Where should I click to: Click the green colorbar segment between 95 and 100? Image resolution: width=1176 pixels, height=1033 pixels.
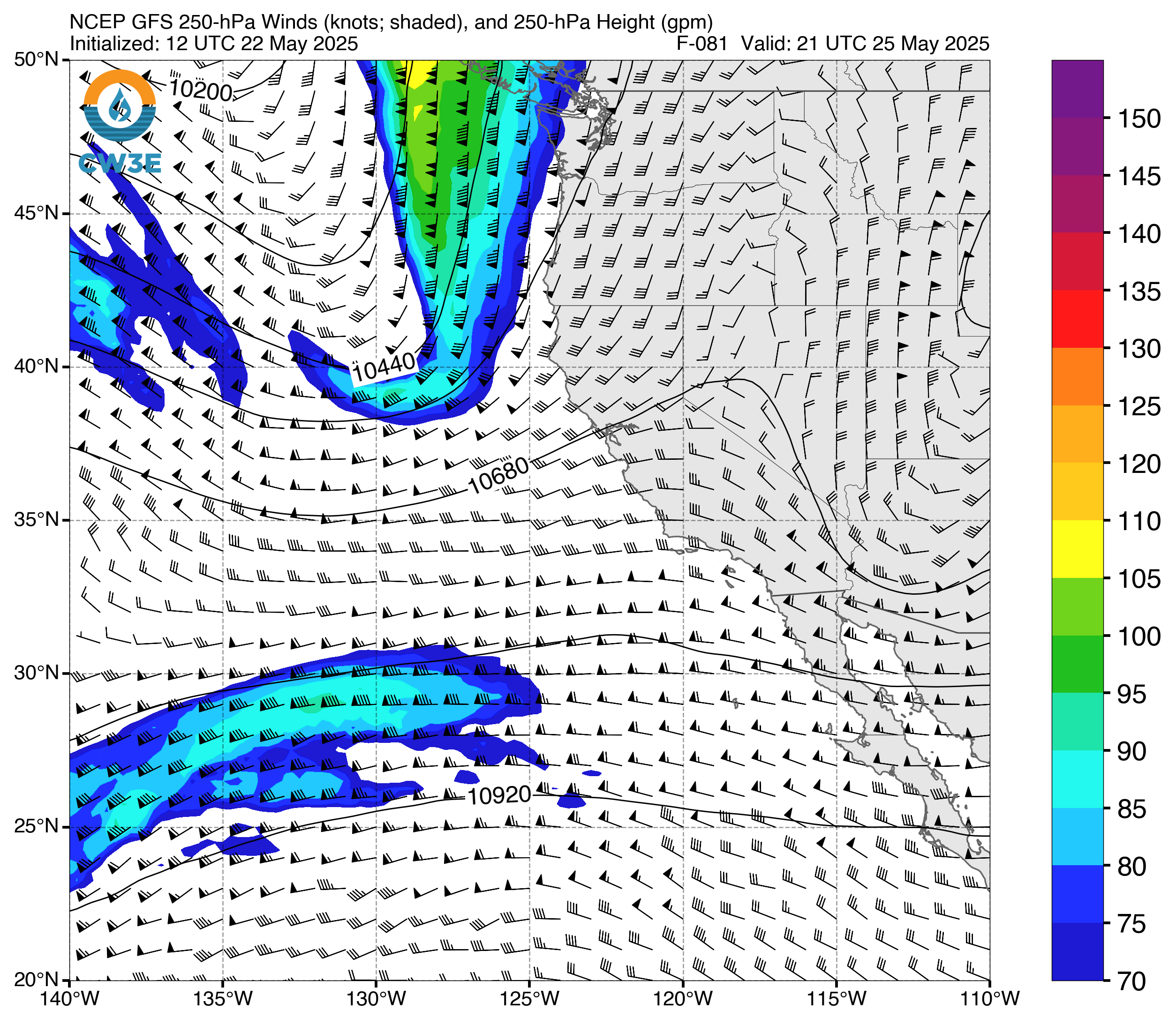point(1078,664)
